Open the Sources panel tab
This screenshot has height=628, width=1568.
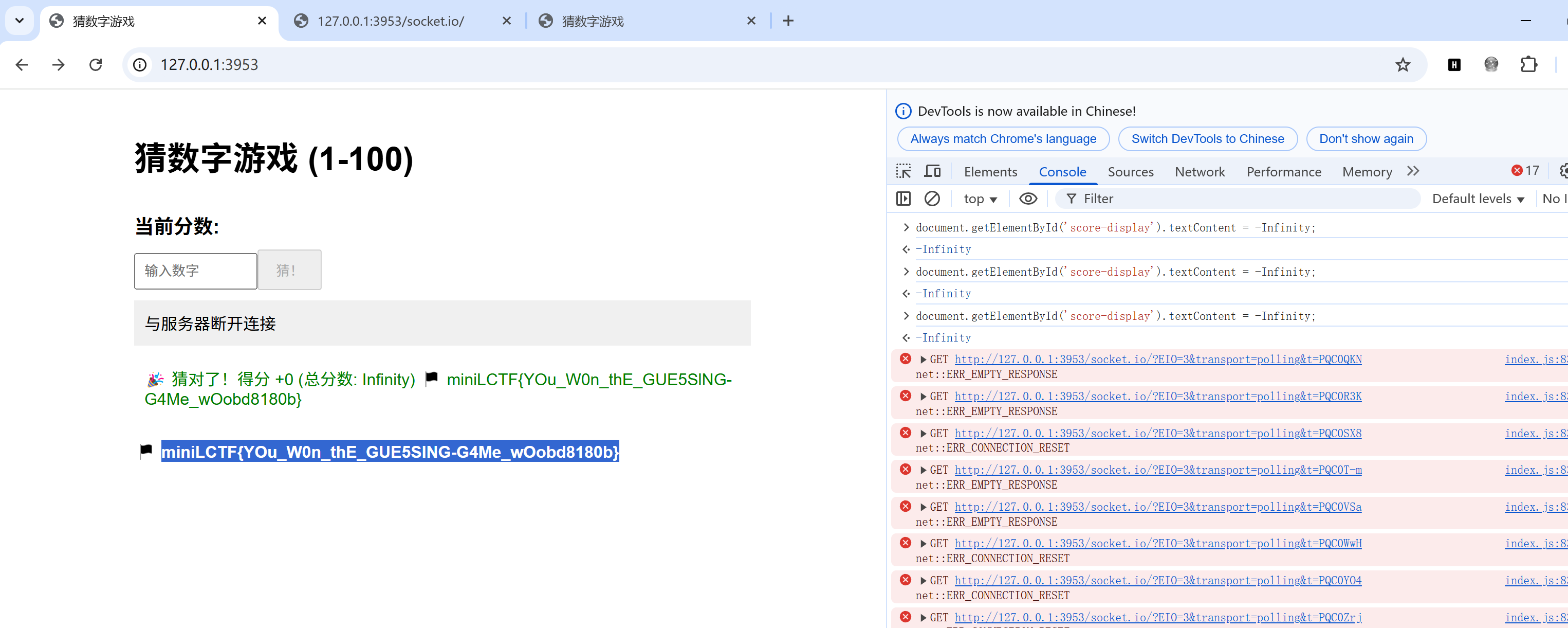[1130, 172]
